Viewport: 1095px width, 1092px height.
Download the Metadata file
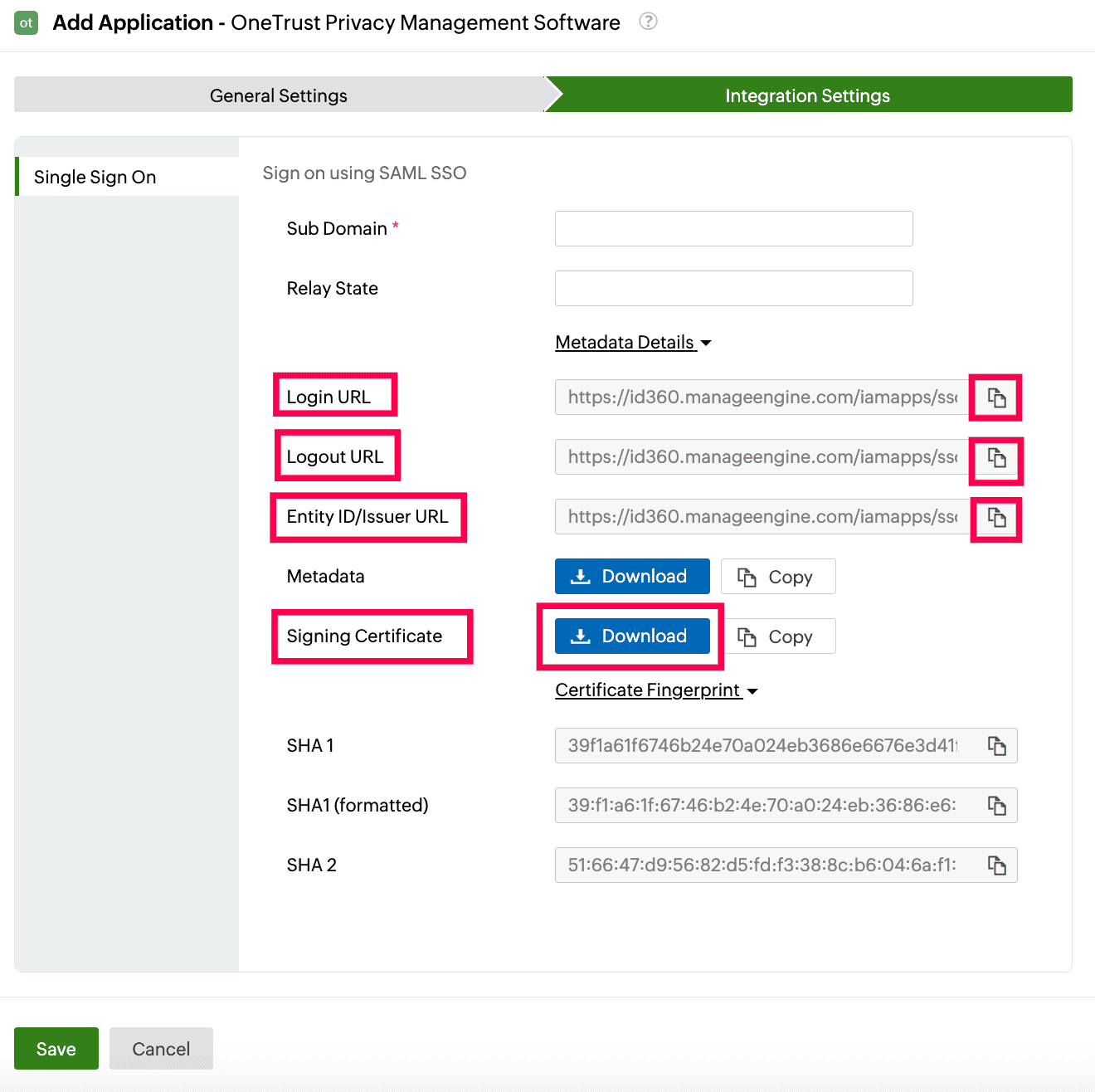(x=632, y=577)
